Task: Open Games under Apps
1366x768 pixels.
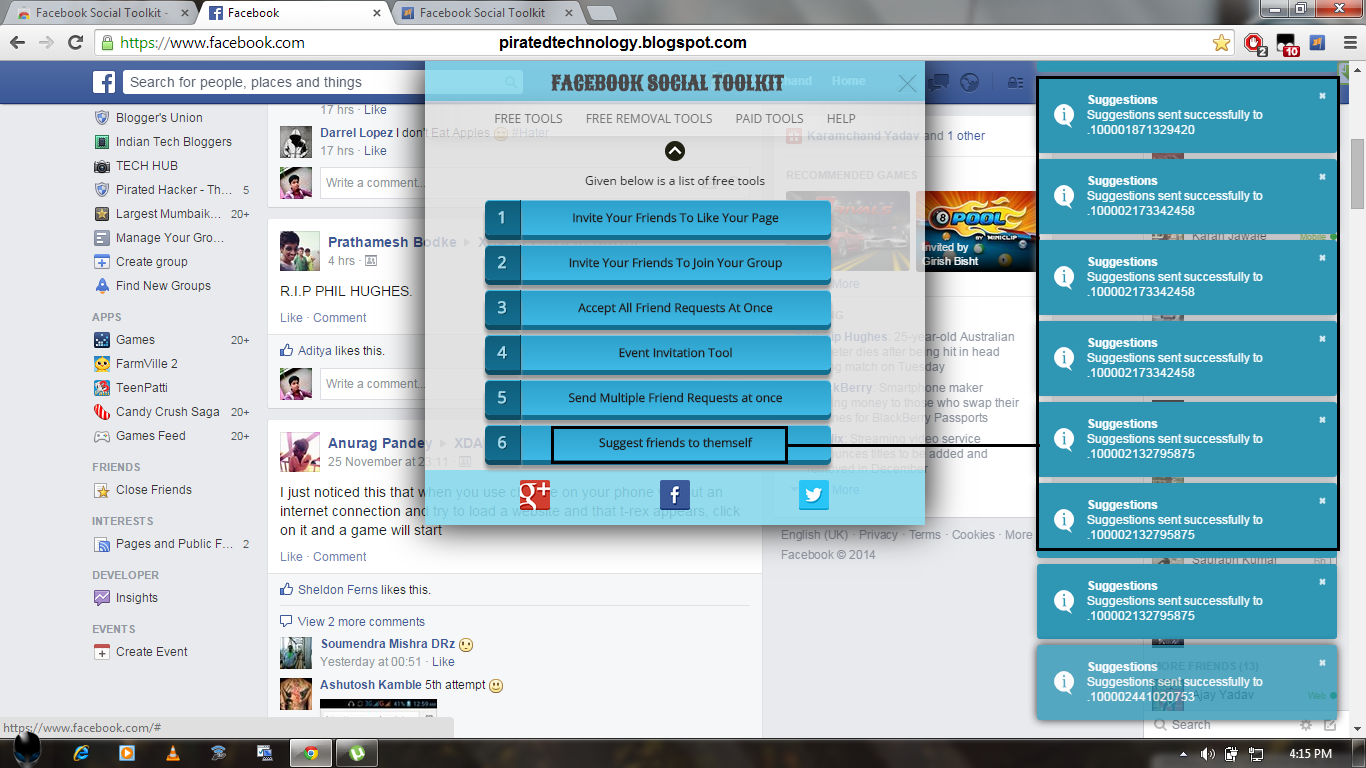Action: tap(135, 340)
